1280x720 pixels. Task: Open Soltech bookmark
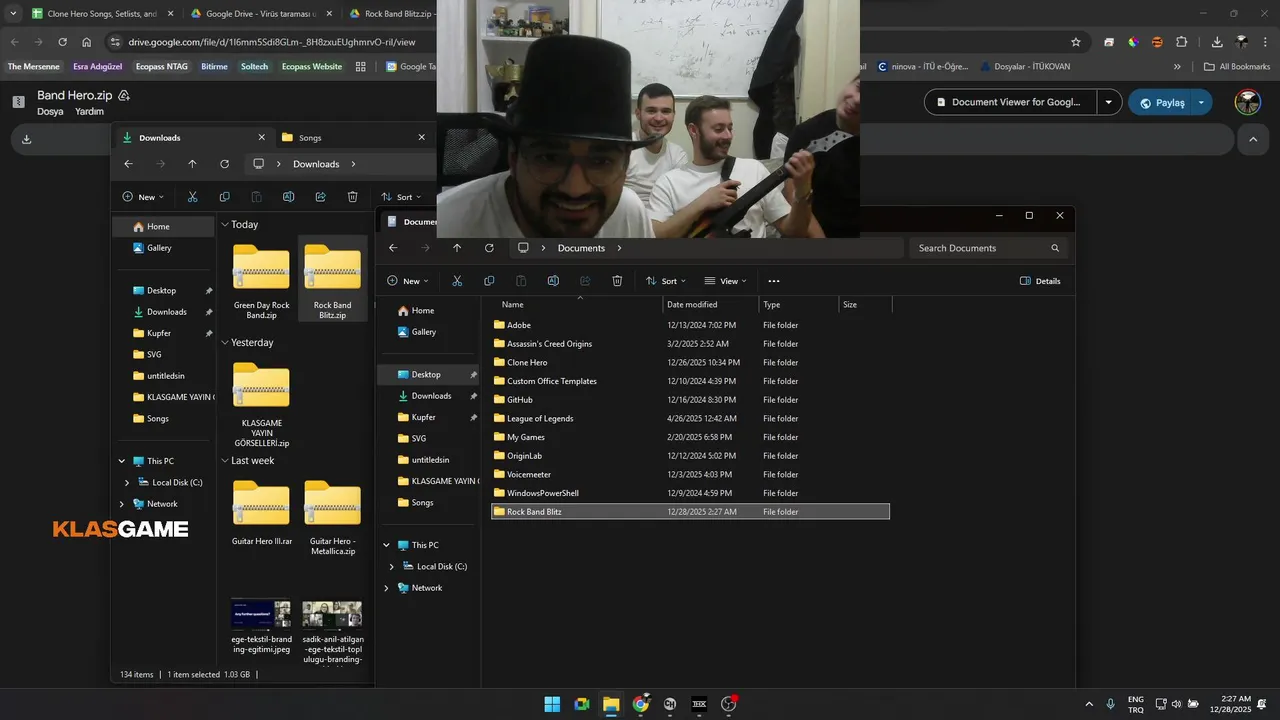(254, 67)
